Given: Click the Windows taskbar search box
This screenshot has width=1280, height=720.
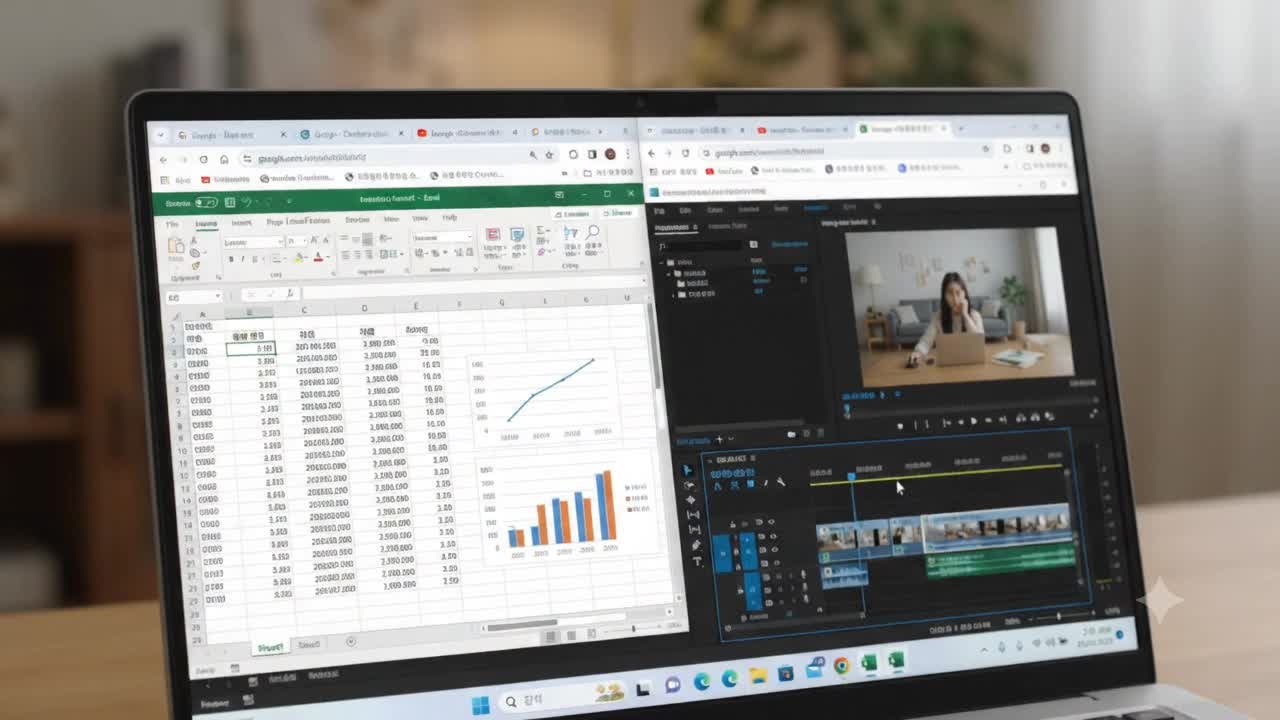Looking at the screenshot, I should pos(561,696).
